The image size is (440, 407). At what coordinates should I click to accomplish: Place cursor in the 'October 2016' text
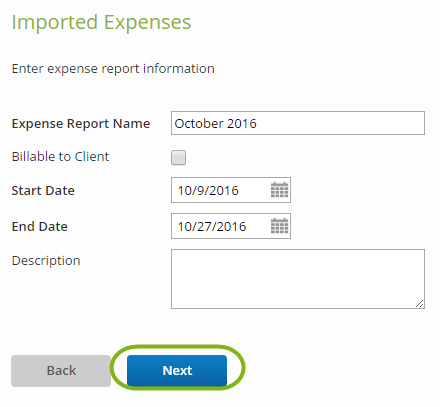[215, 124]
